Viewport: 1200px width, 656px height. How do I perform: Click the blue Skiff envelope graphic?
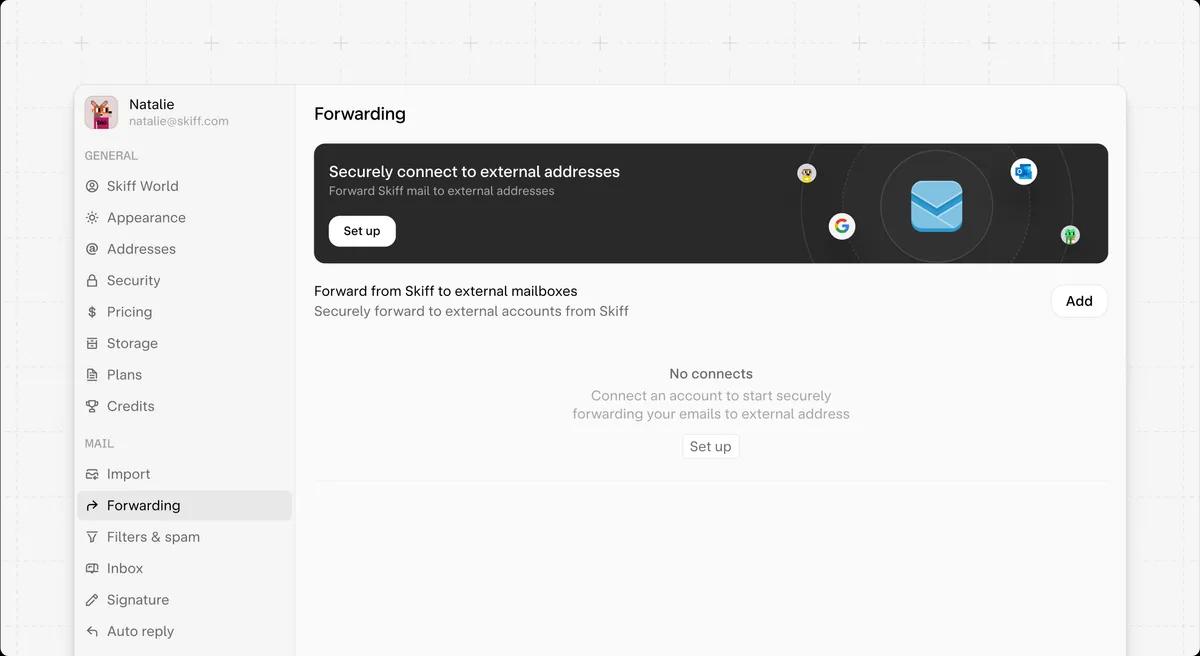pos(935,205)
